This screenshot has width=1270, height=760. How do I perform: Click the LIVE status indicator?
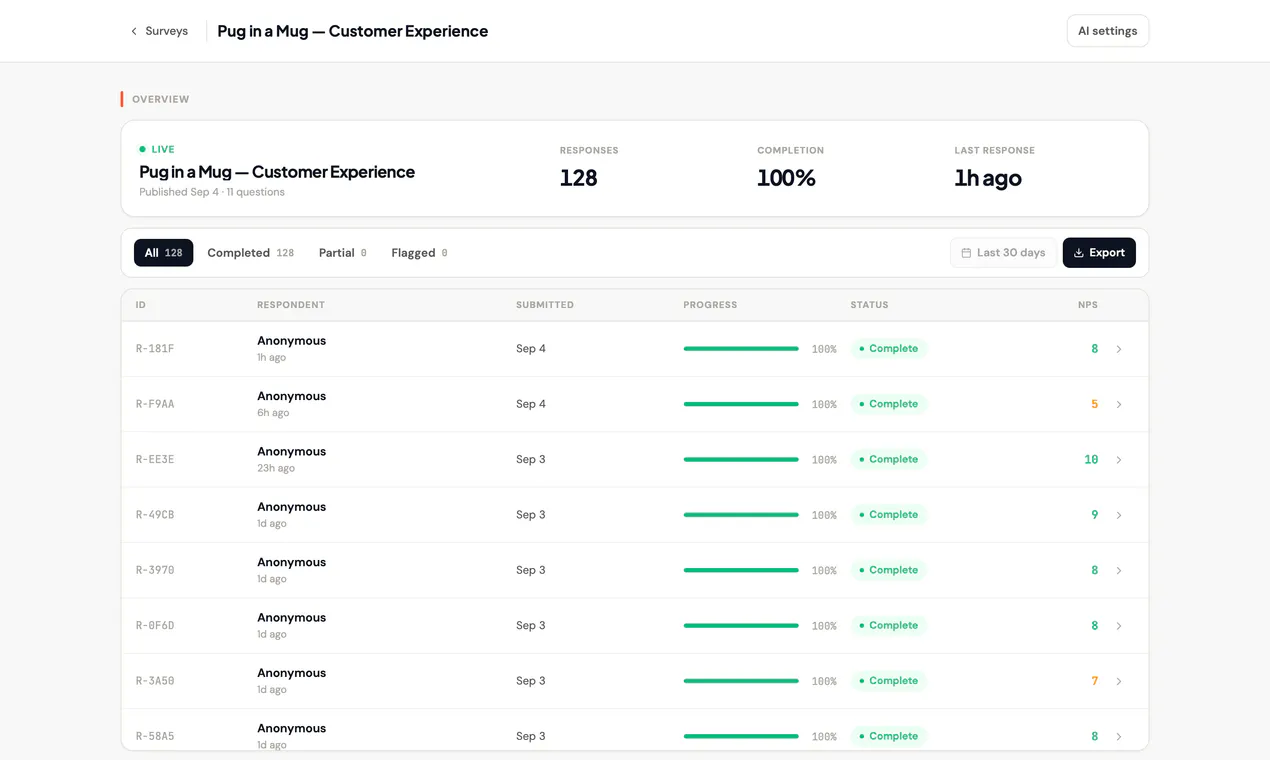[x=157, y=149]
